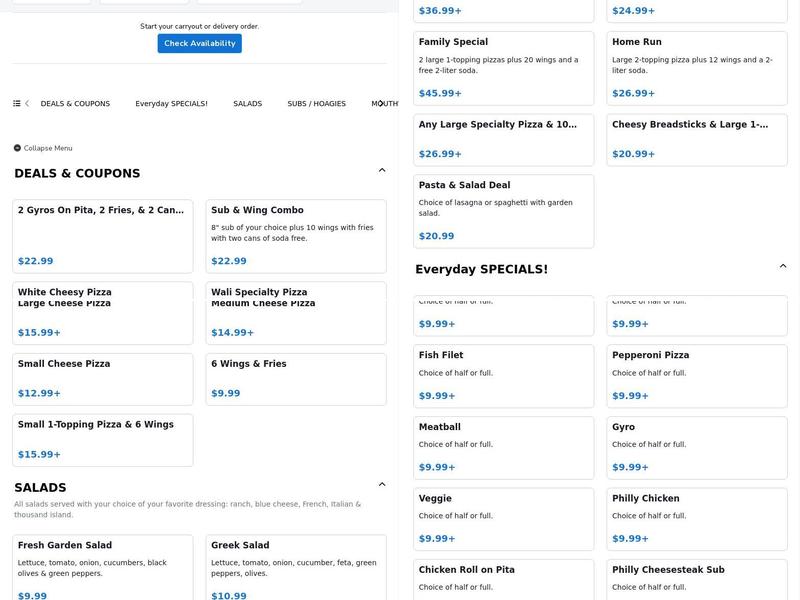800x600 pixels.
Task: Collapse the DEALS & COUPONS section
Action: pyautogui.click(x=382, y=171)
